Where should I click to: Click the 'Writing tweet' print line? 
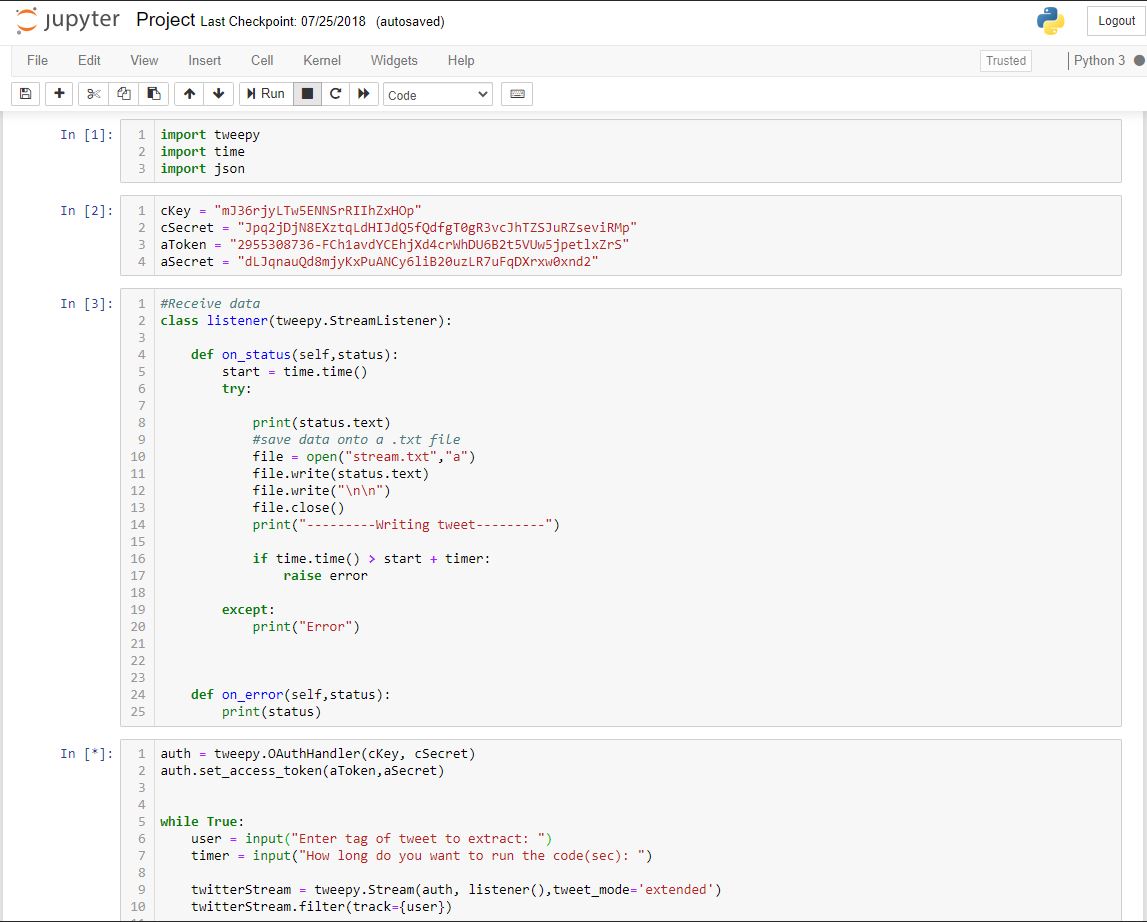[406, 525]
